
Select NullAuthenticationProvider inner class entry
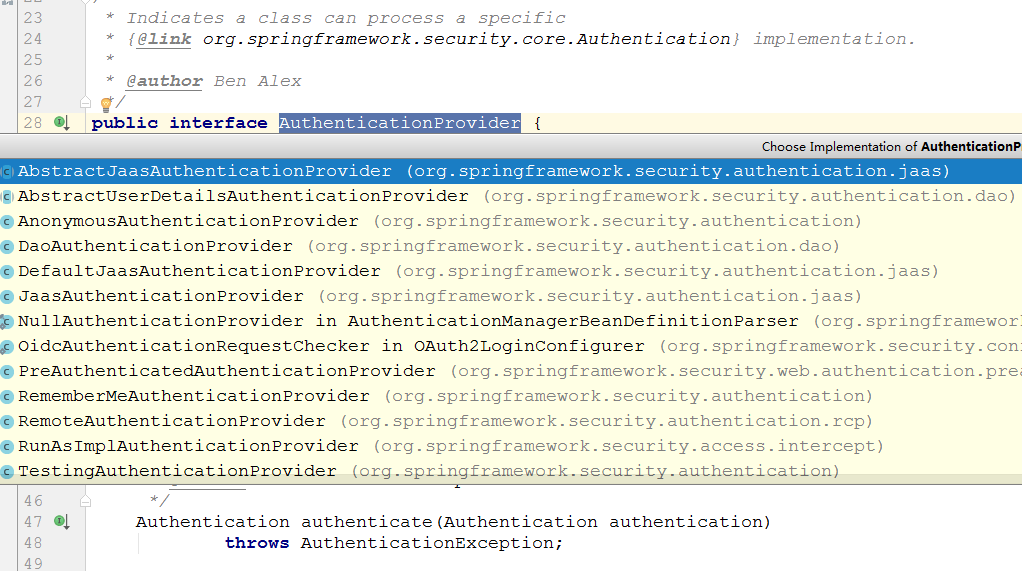[511, 321]
